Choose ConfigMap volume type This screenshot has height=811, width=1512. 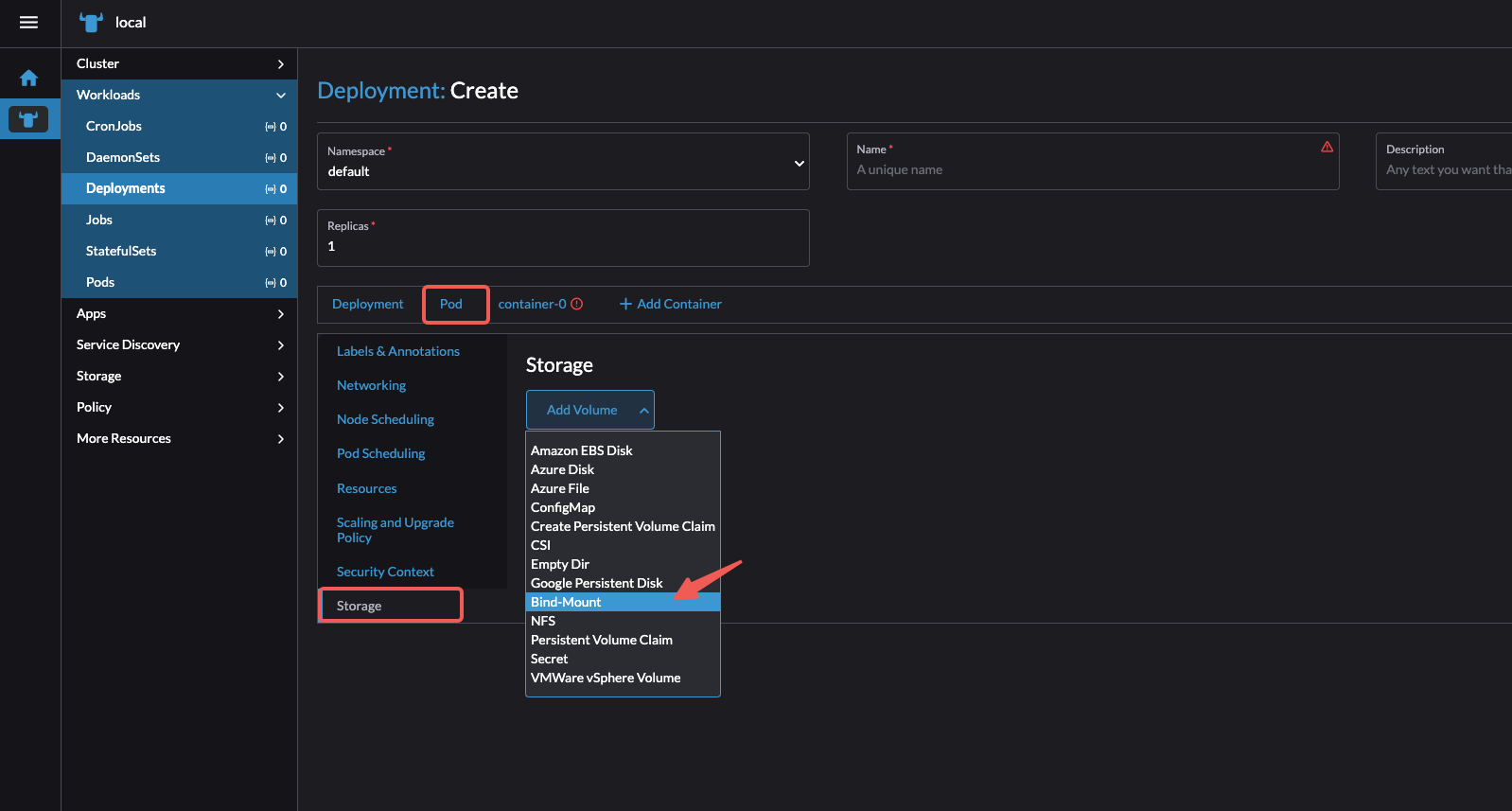click(623, 507)
